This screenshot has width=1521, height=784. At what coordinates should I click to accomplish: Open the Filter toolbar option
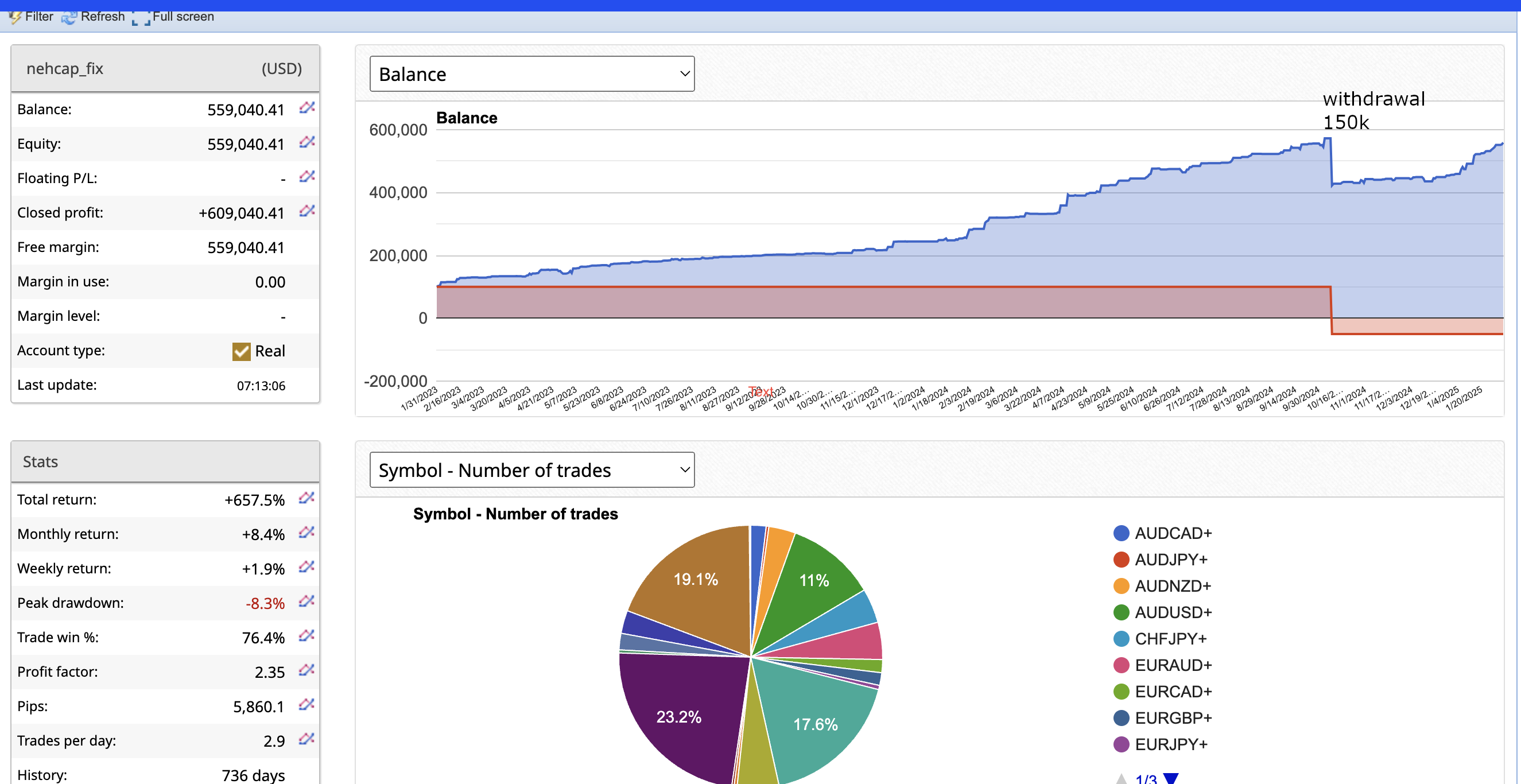tap(32, 17)
